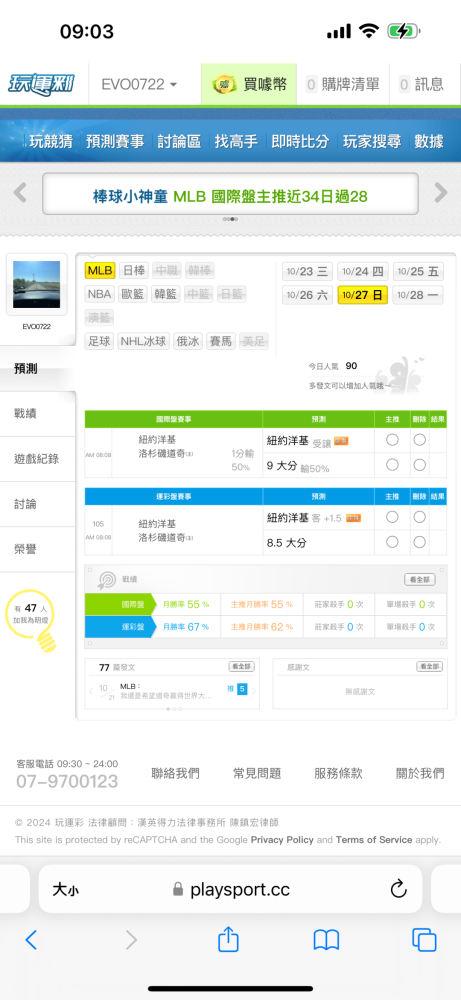
Task: Open the 預測賽事 menu item
Action: tap(115, 142)
